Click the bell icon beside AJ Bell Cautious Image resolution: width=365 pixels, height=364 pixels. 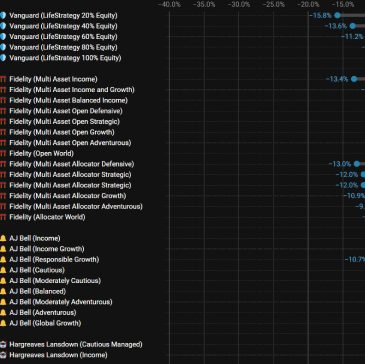[3, 270]
